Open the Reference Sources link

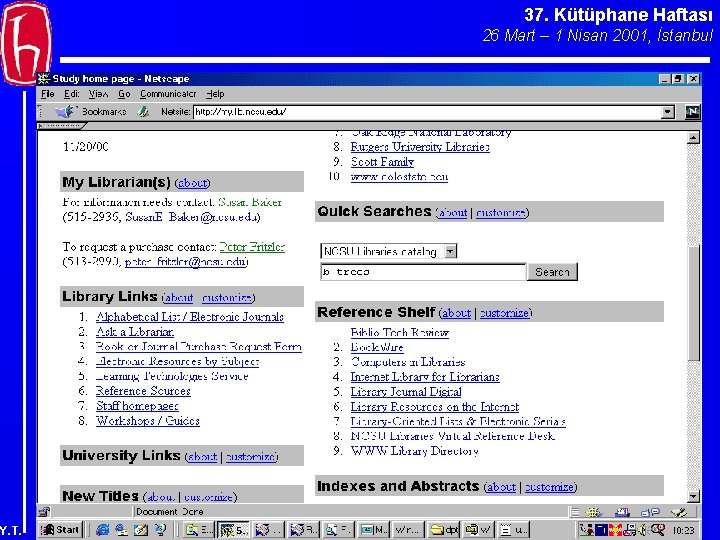[x=143, y=391]
